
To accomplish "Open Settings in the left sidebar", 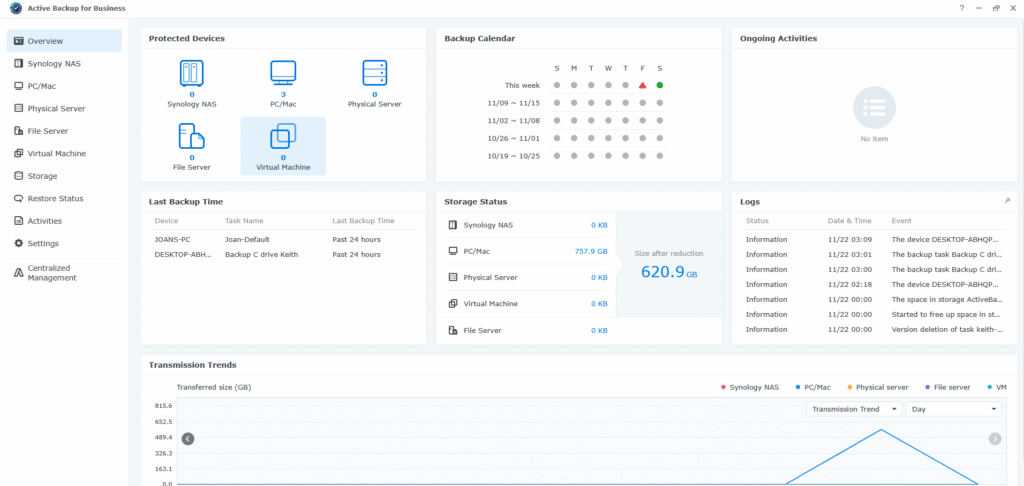I will click(43, 243).
